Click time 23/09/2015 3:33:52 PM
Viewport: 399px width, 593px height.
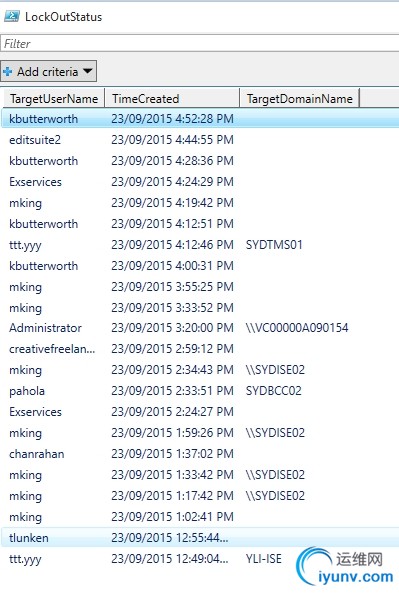(x=172, y=307)
